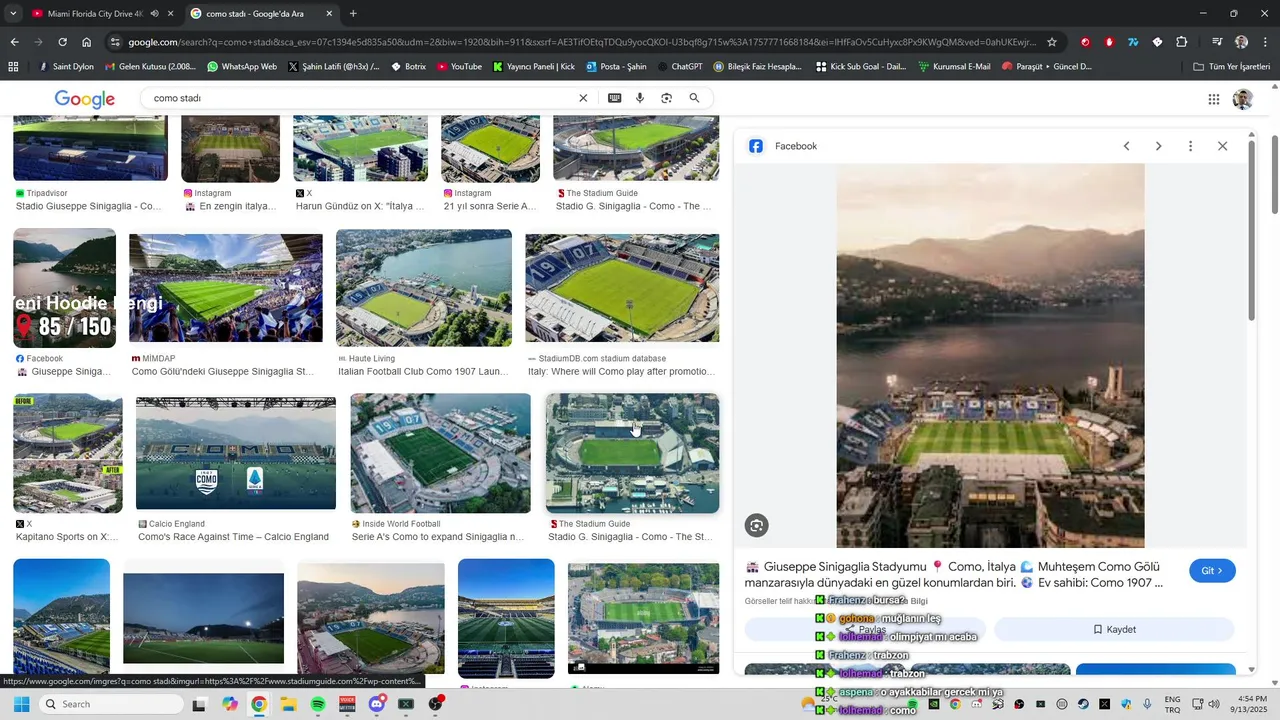Screen dimensions: 1280x720
Task: Open the bookmarks bar apps grid icon
Action: click(13, 67)
